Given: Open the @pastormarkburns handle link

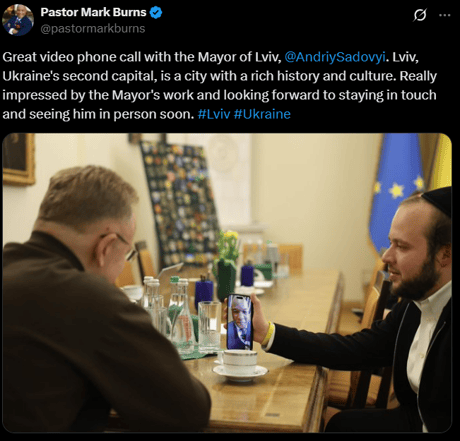Looking at the screenshot, I should tap(93, 29).
